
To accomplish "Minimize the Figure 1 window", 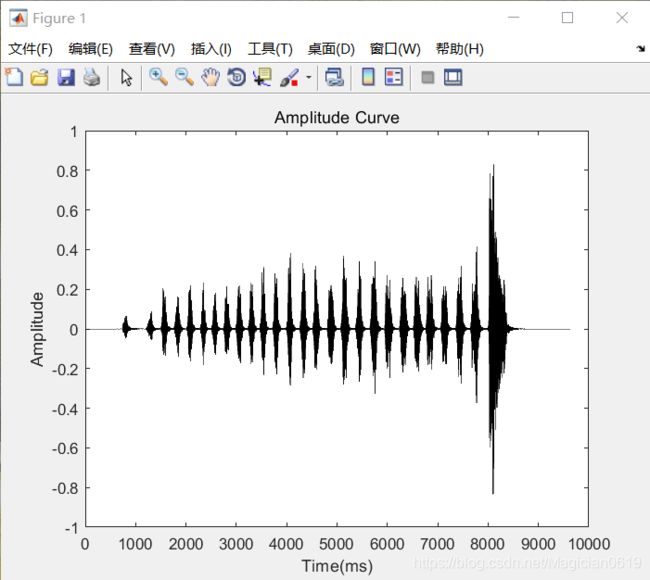I will 514,18.
